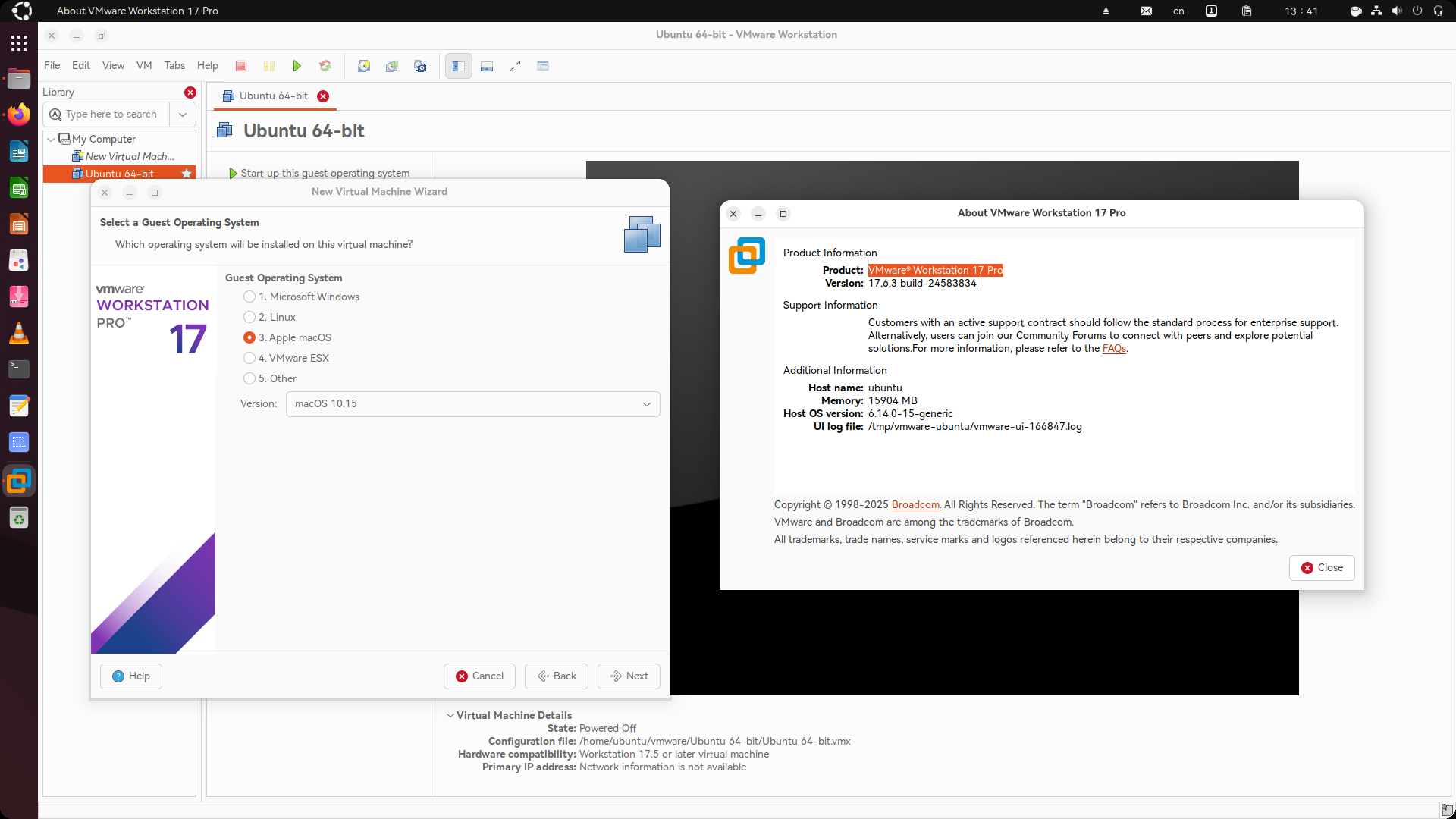
Task: Close the Library panel with red X
Action: (x=190, y=93)
